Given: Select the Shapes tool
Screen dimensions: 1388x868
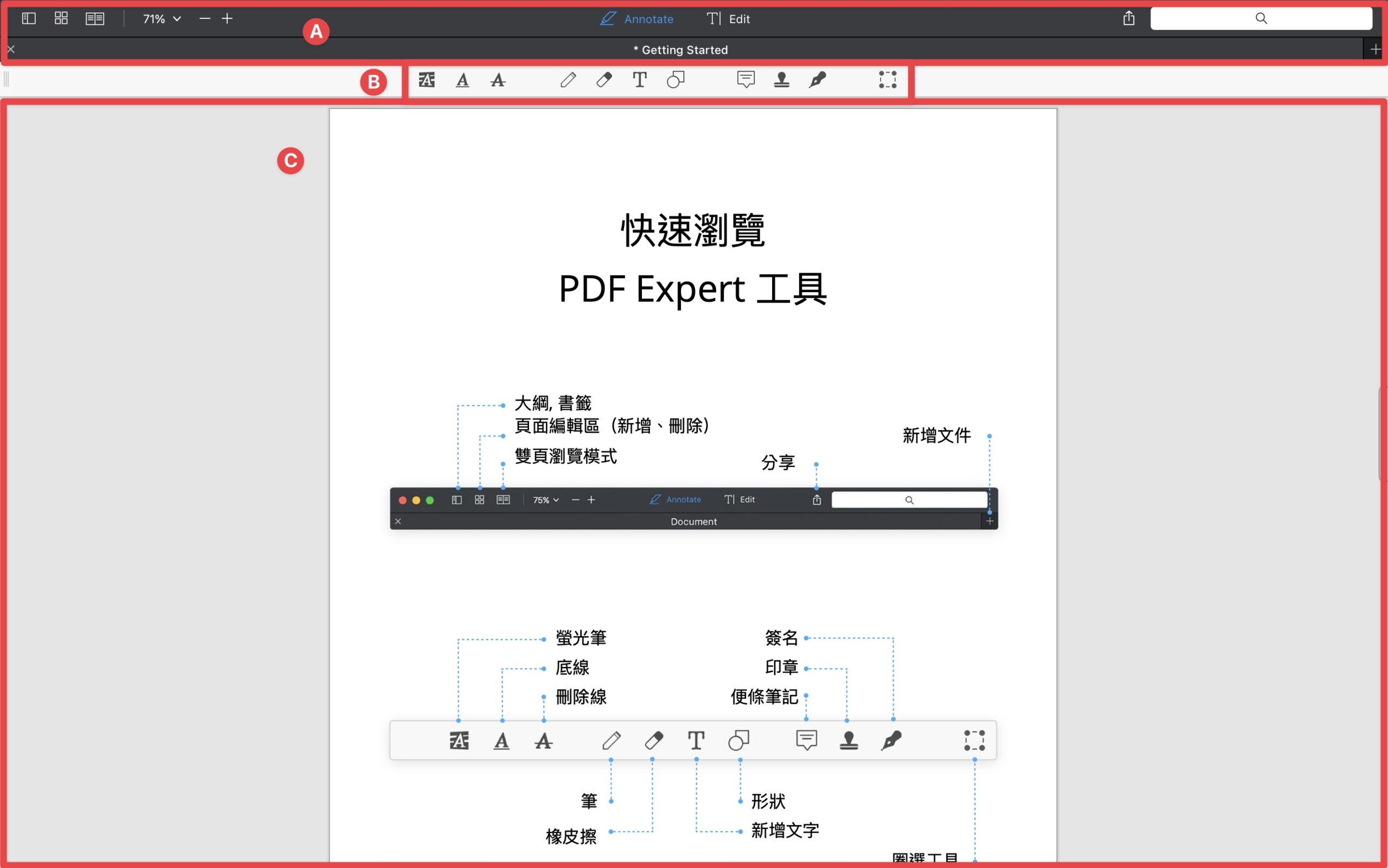Looking at the screenshot, I should [x=676, y=80].
